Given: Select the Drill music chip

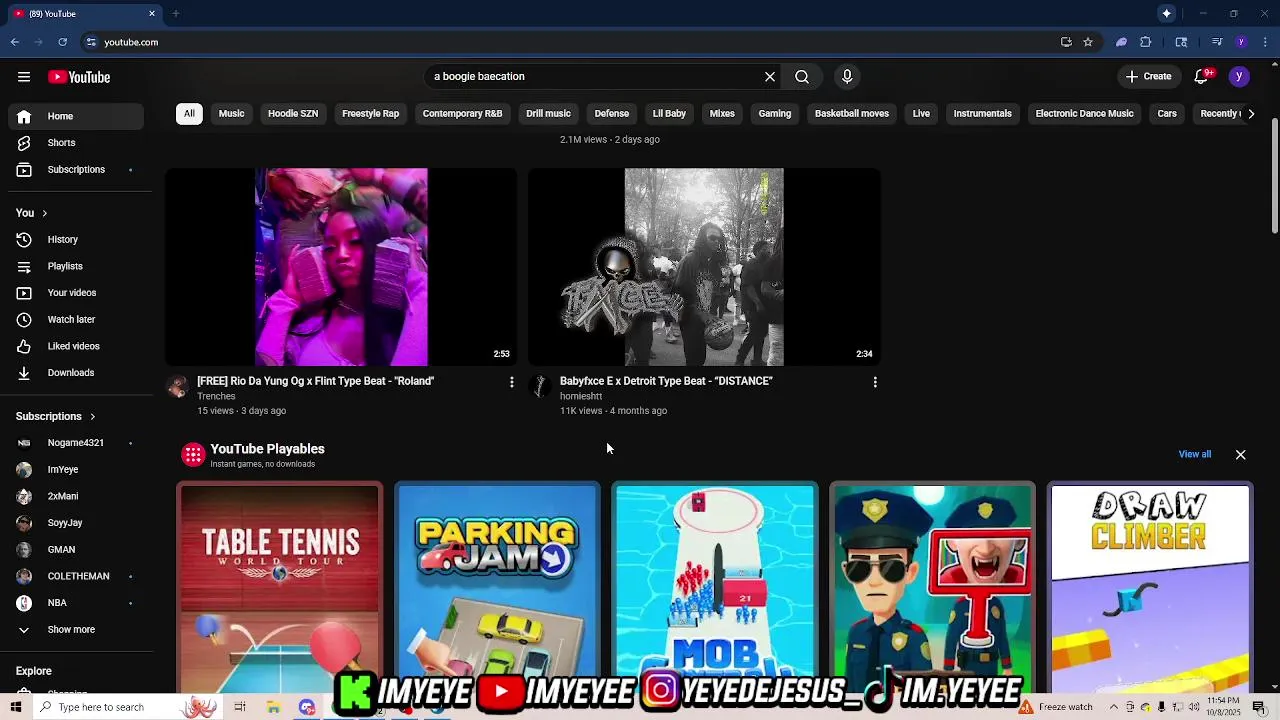Looking at the screenshot, I should (x=548, y=113).
